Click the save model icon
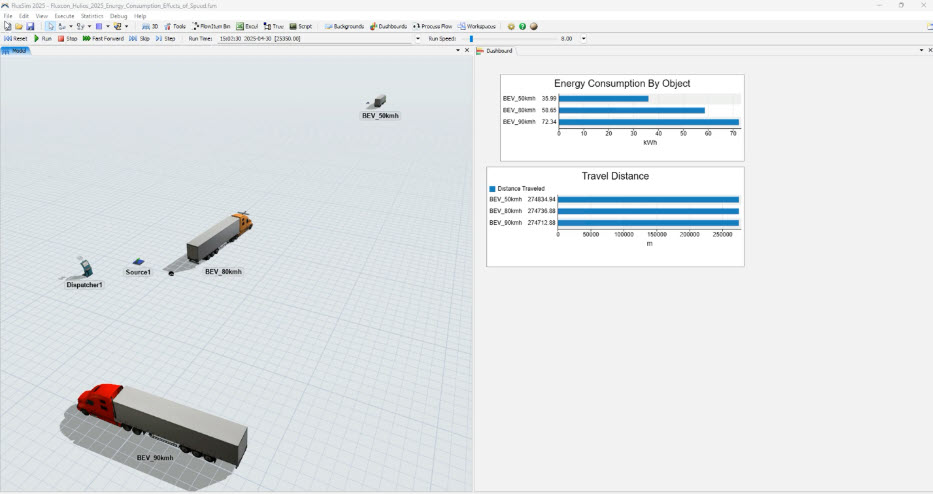Viewport: 933px width, 494px height. click(31, 26)
